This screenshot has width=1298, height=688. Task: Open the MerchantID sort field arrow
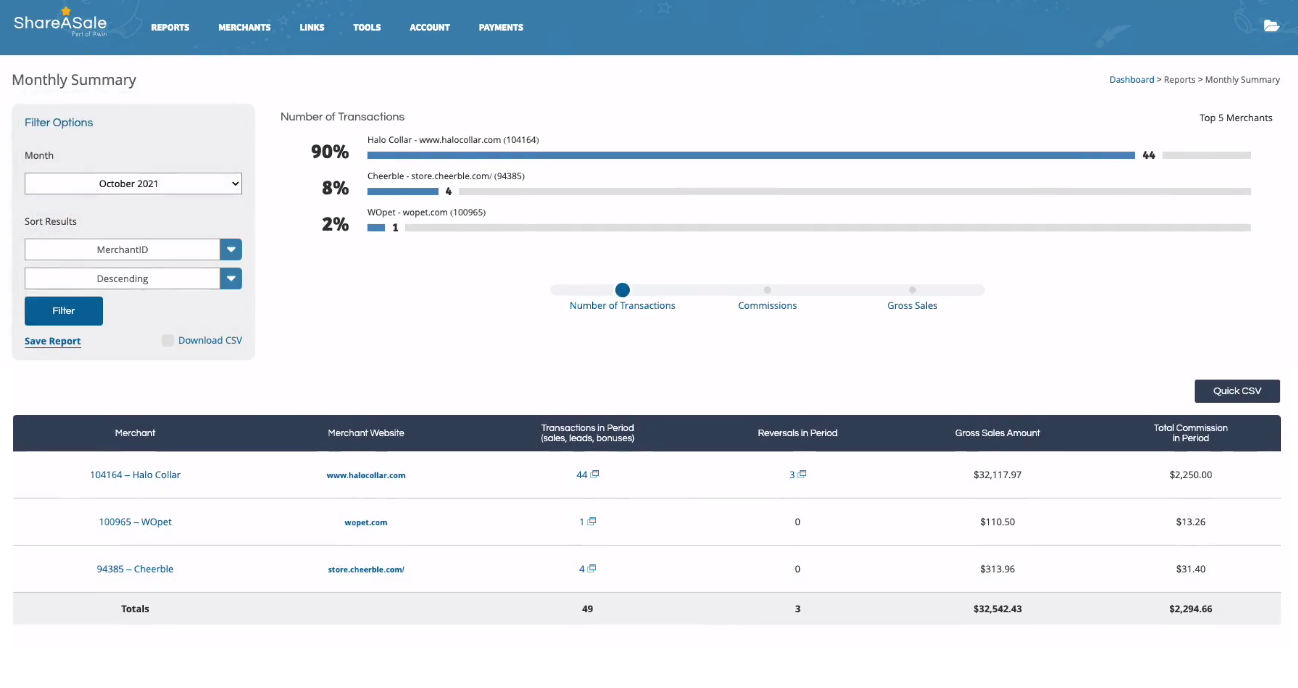231,250
